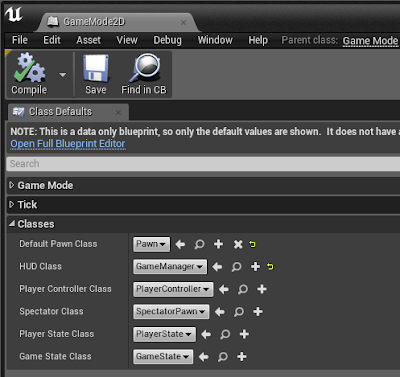This screenshot has width=400, height=377.
Task: Click the Unreal Engine logo
Action: [x=14, y=15]
